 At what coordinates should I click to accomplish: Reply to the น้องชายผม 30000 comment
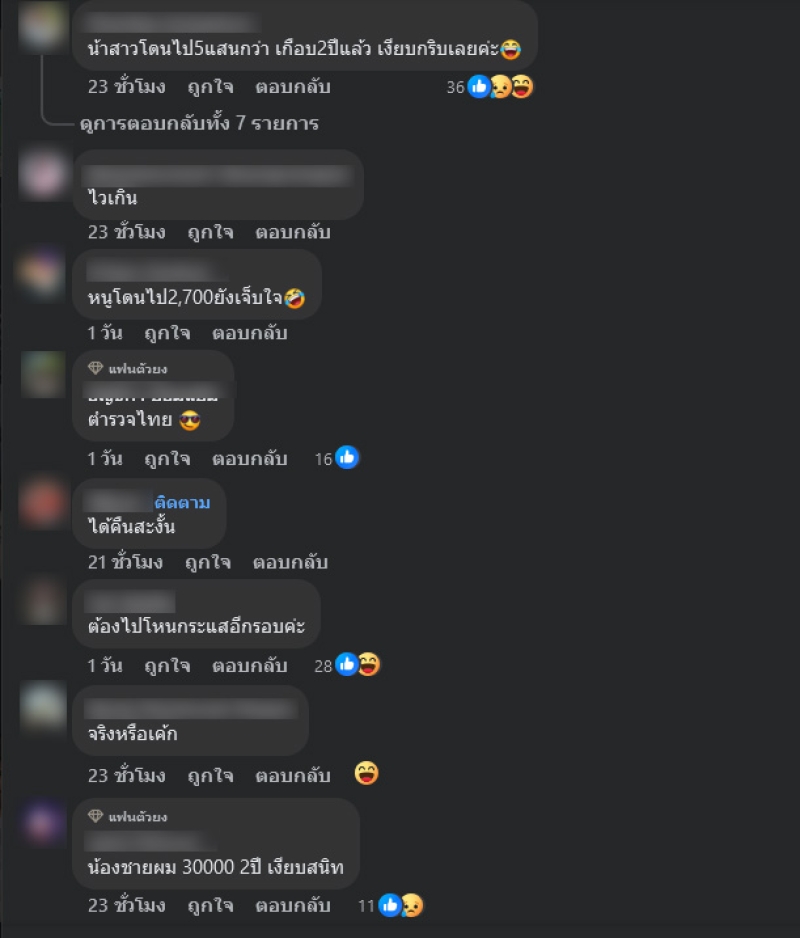[x=293, y=906]
